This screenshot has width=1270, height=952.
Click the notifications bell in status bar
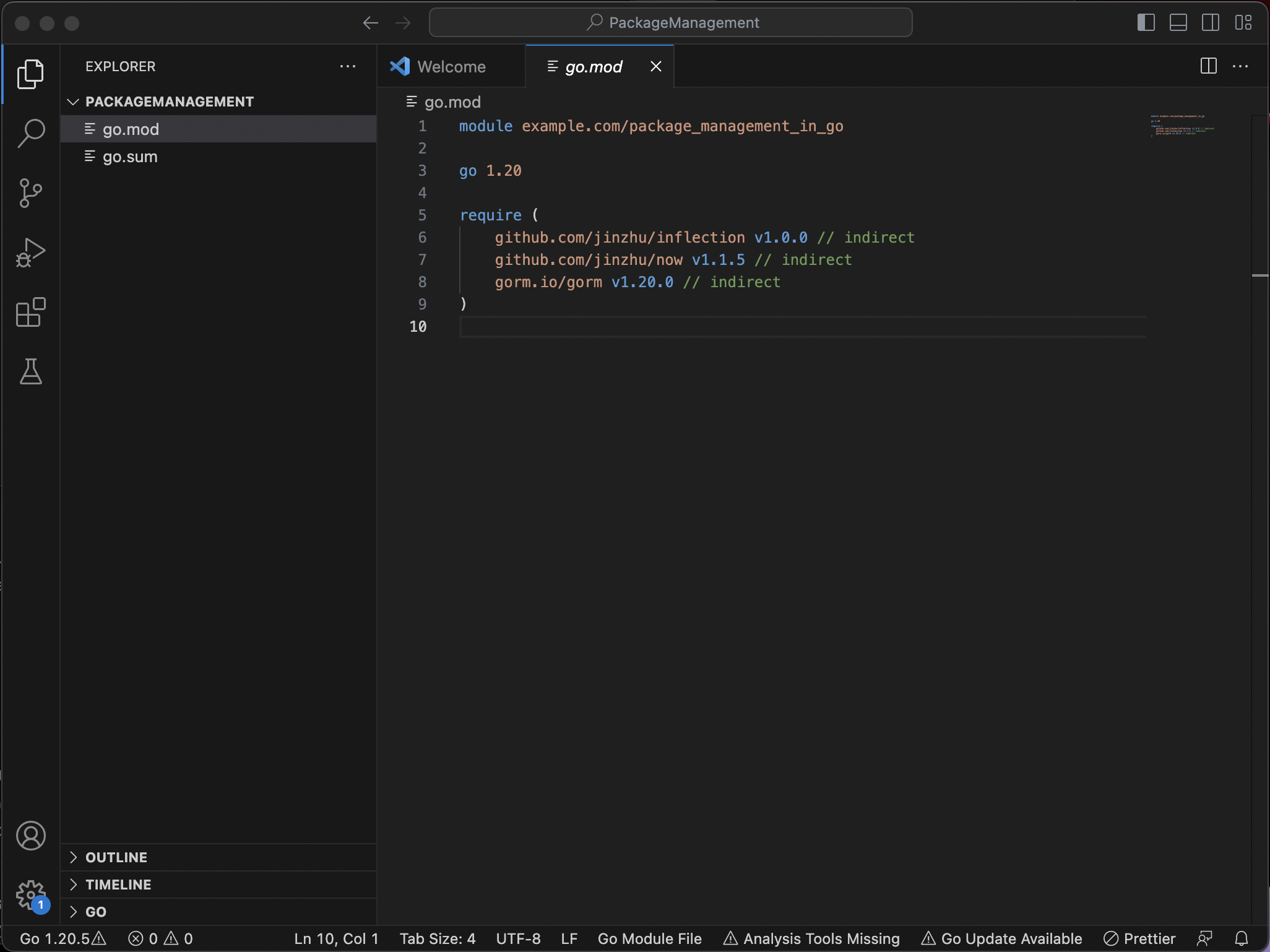tap(1242, 938)
